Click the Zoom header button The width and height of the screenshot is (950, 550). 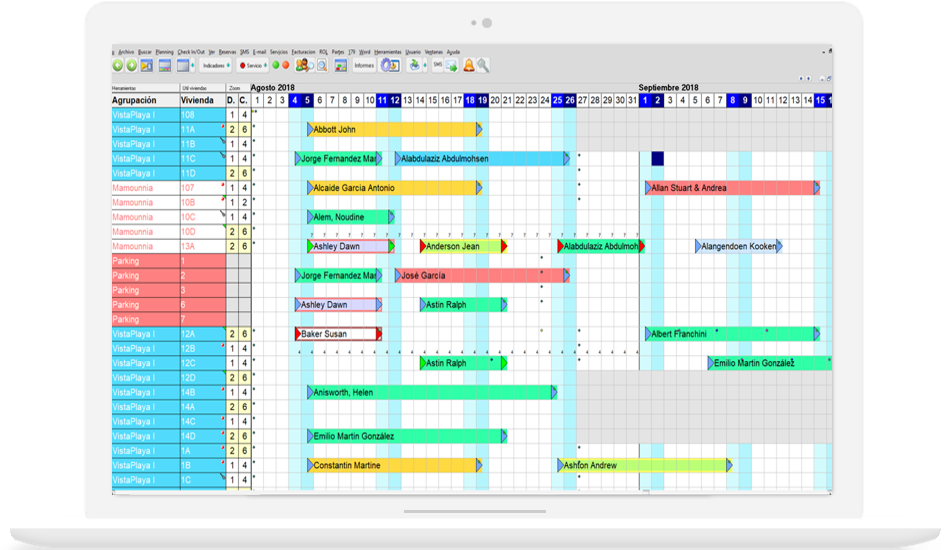pyautogui.click(x=238, y=88)
